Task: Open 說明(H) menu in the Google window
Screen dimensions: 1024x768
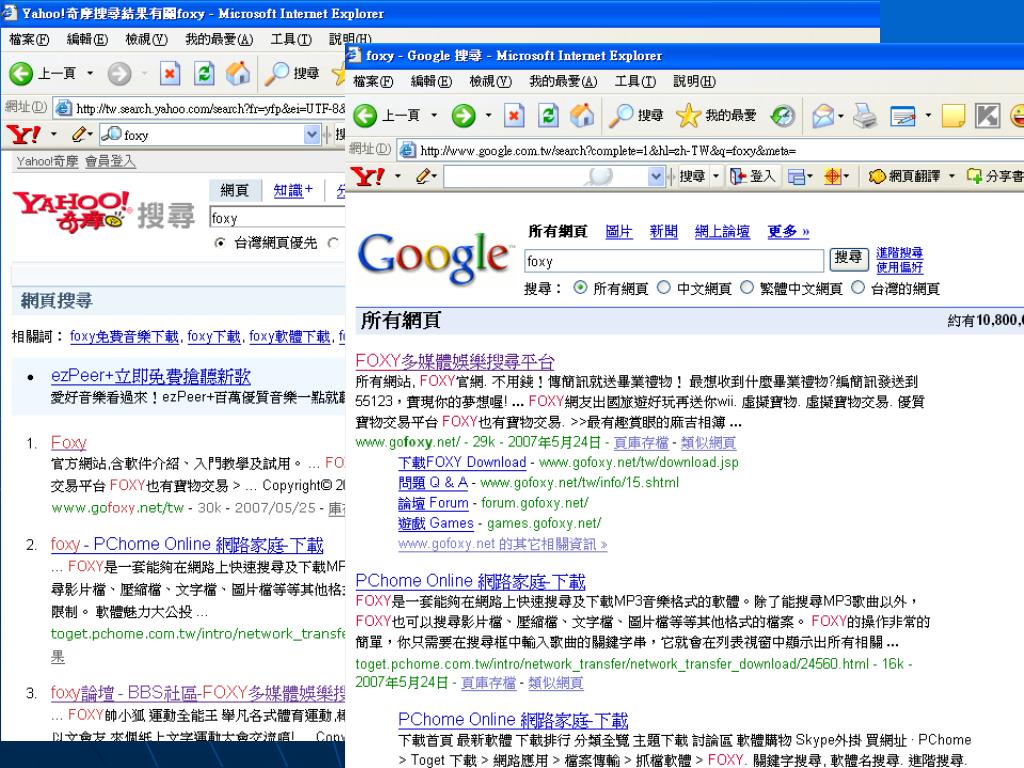Action: click(694, 82)
